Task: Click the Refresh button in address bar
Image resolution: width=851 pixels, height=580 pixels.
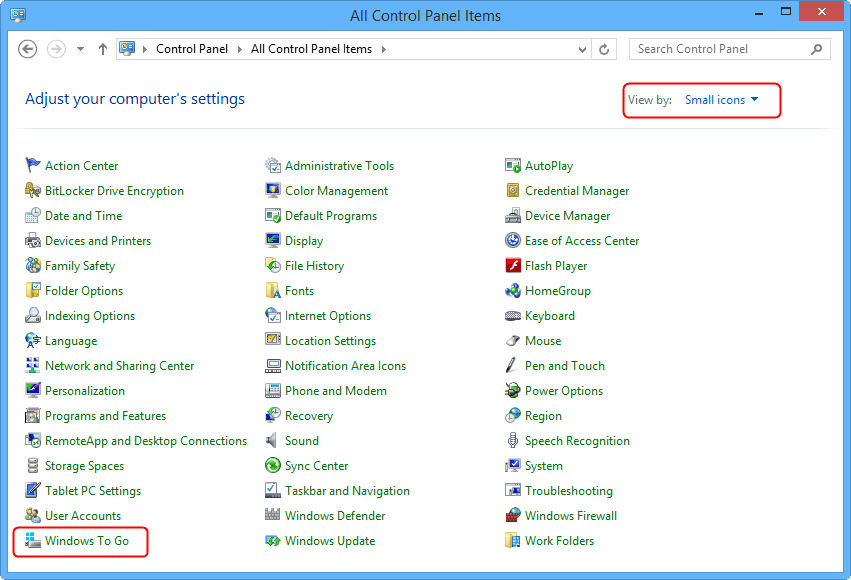Action: 604,49
